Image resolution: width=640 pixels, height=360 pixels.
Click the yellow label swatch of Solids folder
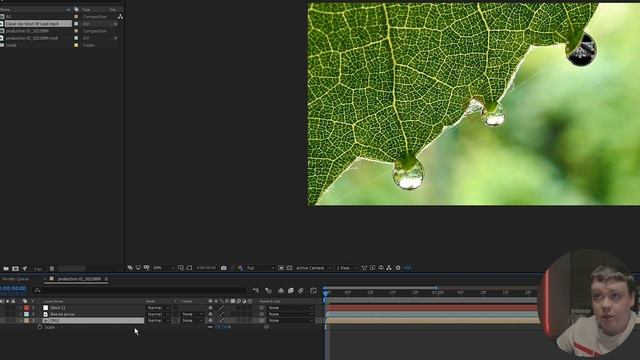click(76, 45)
